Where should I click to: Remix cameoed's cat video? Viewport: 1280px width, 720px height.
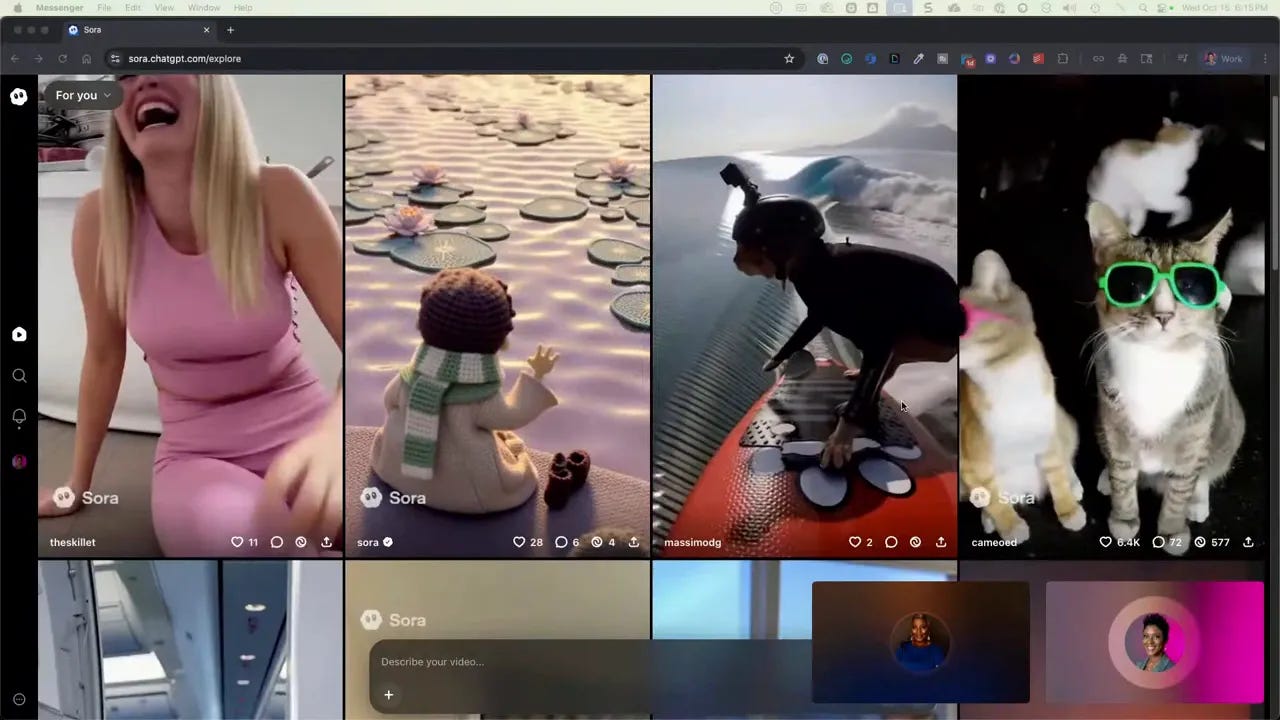click(1199, 542)
